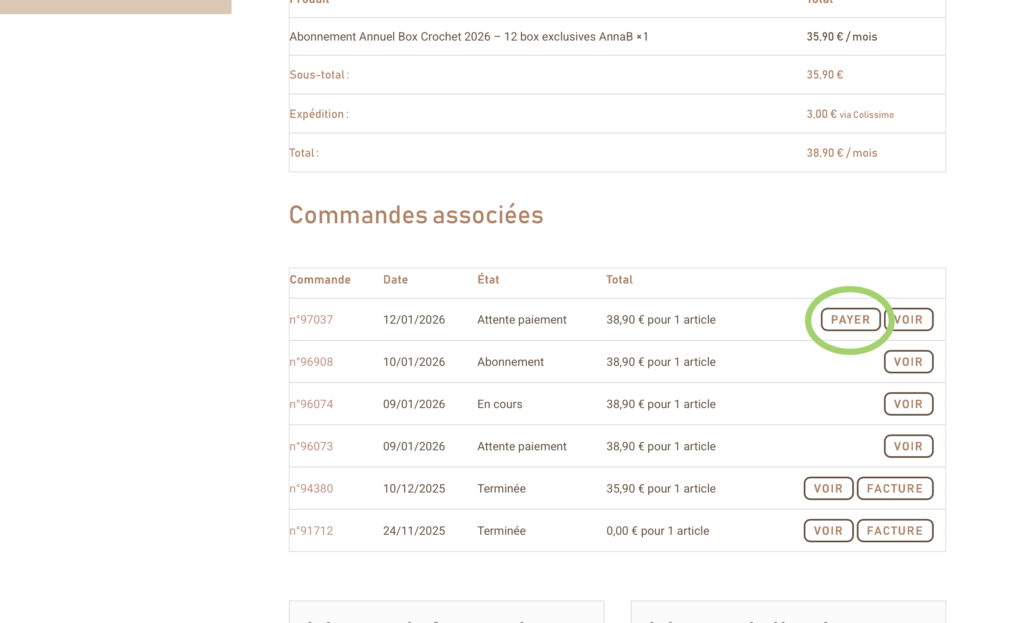This screenshot has width=1024, height=623.
Task: Click the État column header
Action: point(488,280)
